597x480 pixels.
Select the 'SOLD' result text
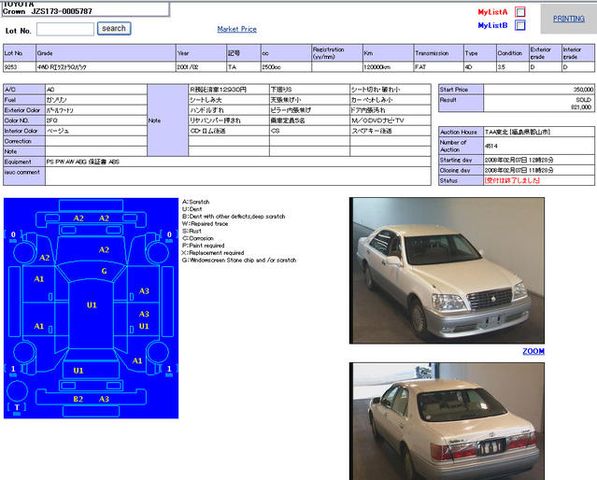tap(583, 100)
